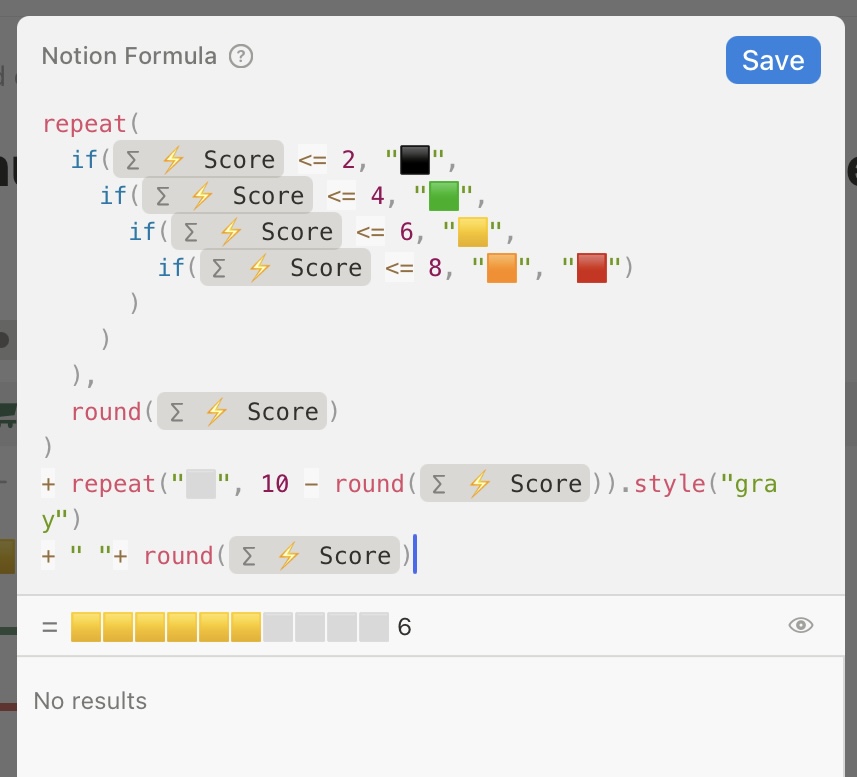Click the yellow square emoji in the third condition
The width and height of the screenshot is (857, 777).
(x=472, y=230)
